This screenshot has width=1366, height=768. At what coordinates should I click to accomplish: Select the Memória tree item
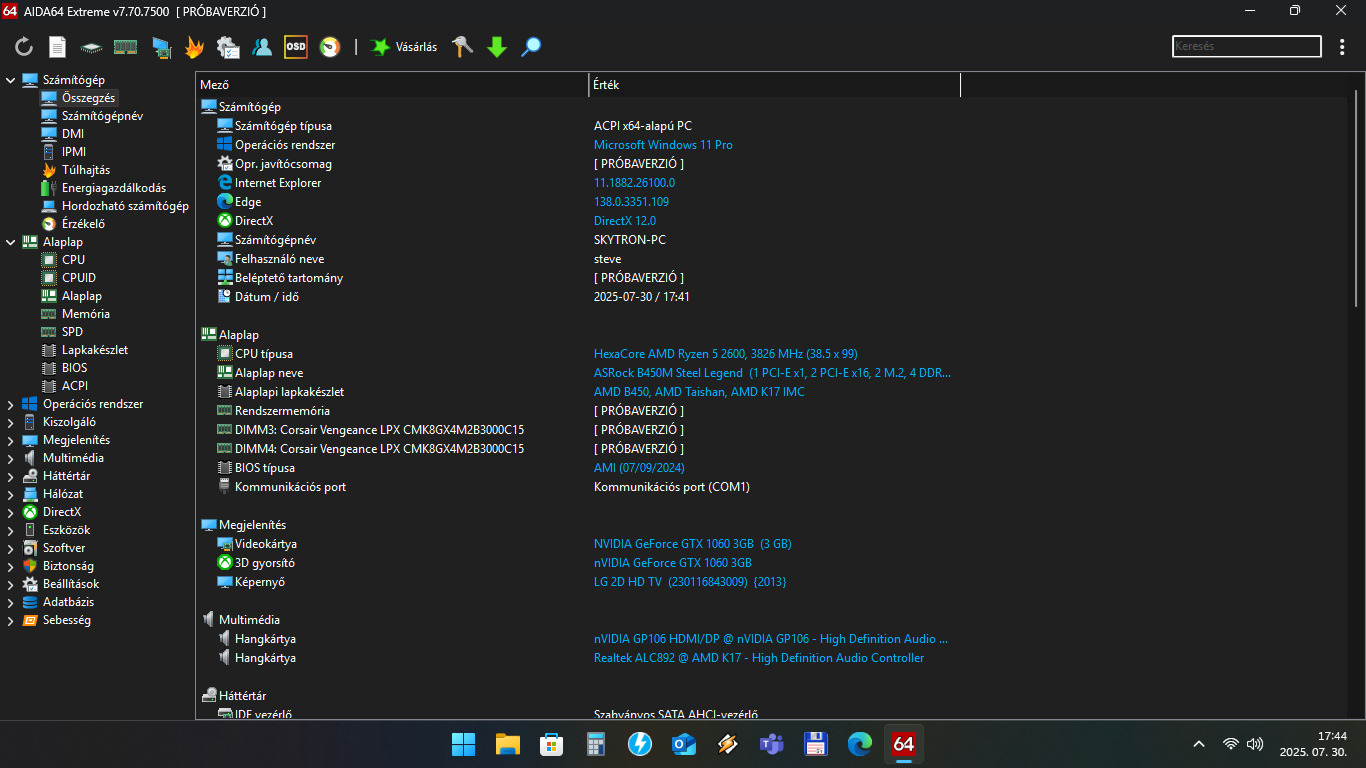[x=86, y=314]
